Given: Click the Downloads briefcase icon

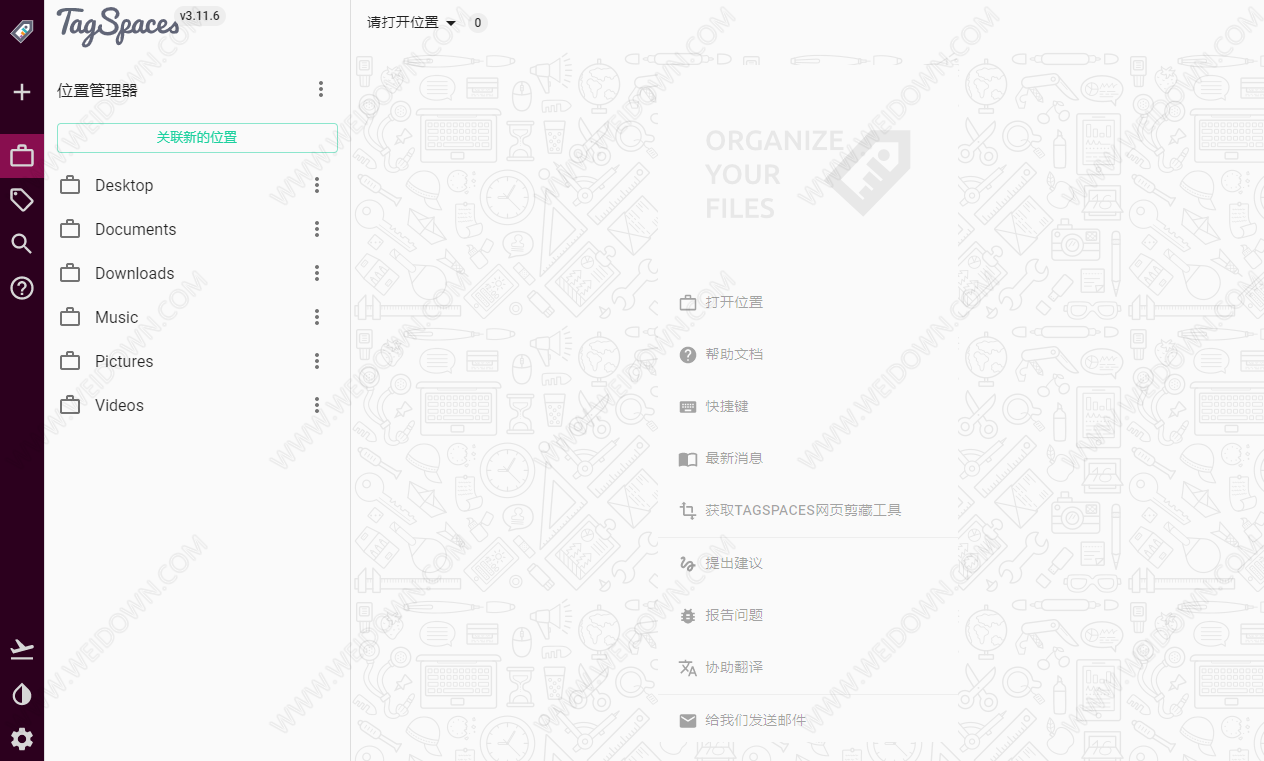Looking at the screenshot, I should coord(70,273).
